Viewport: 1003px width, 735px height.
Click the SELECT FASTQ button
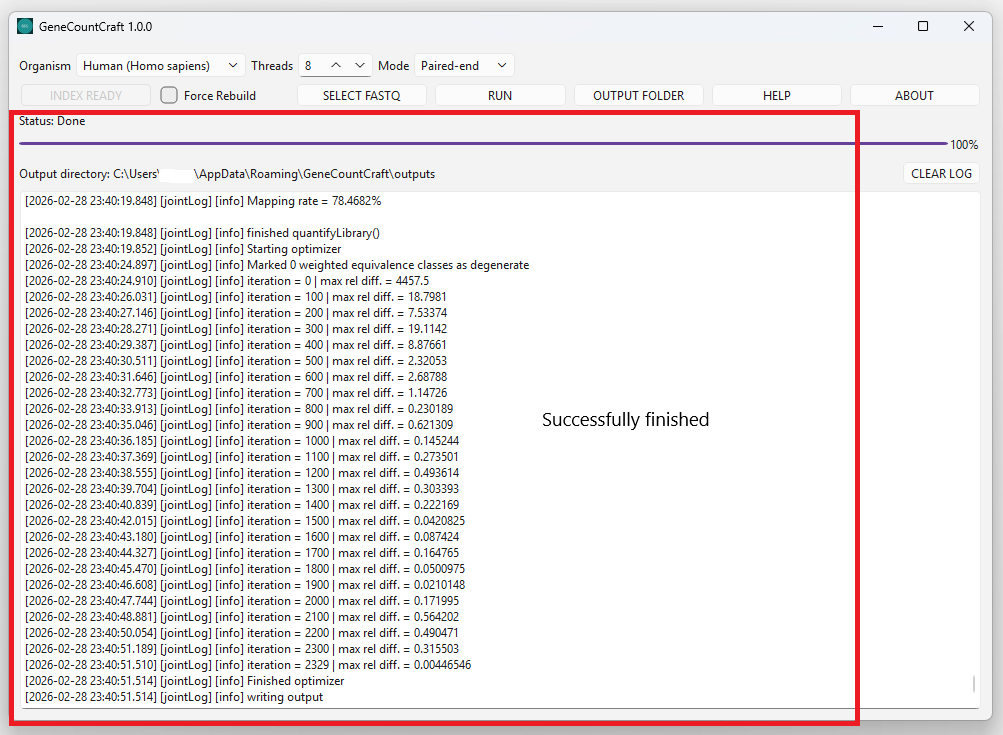362,95
